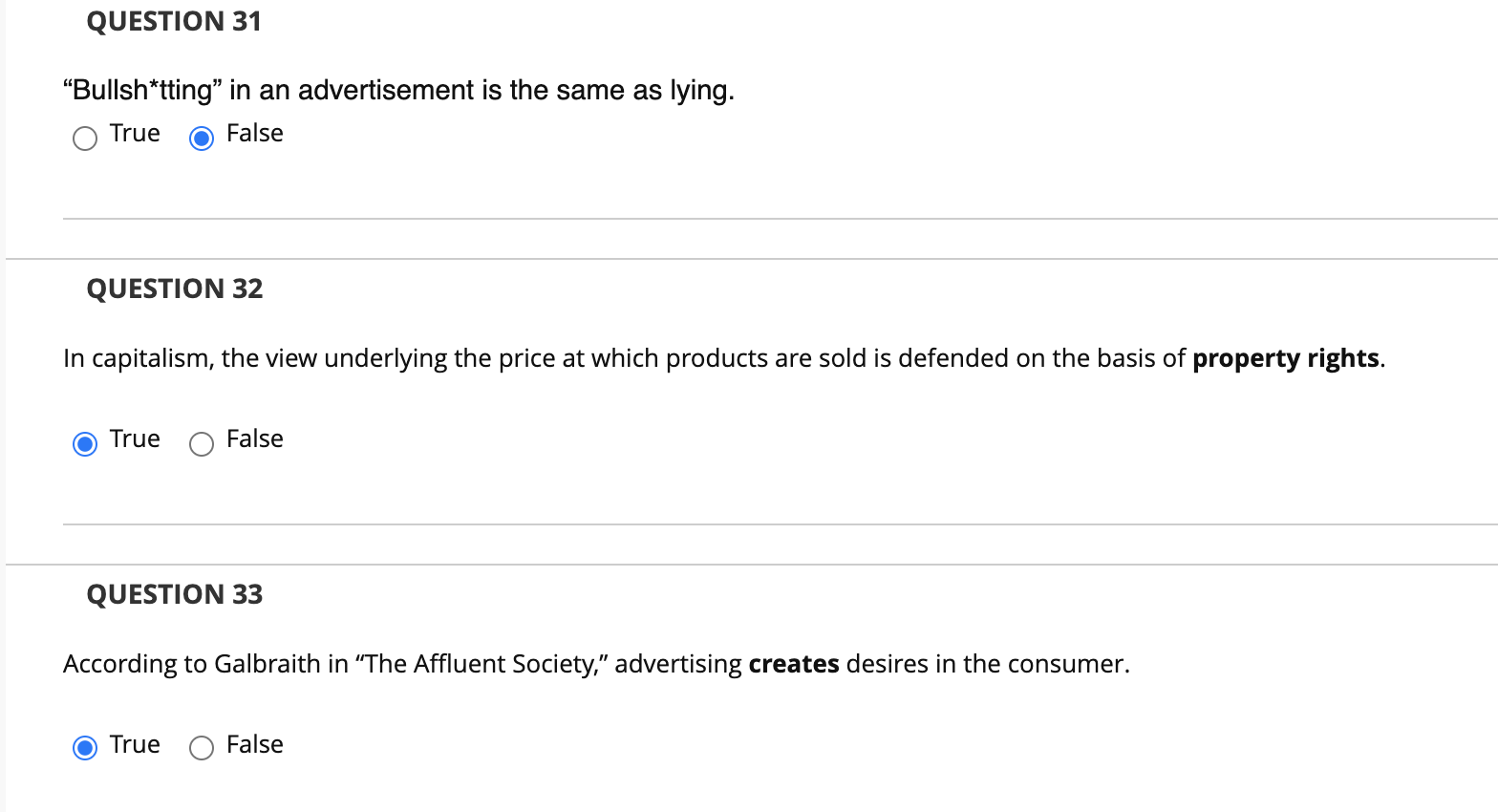1498x812 pixels.
Task: Click the QUESTION 31 heading
Action: pos(173,21)
